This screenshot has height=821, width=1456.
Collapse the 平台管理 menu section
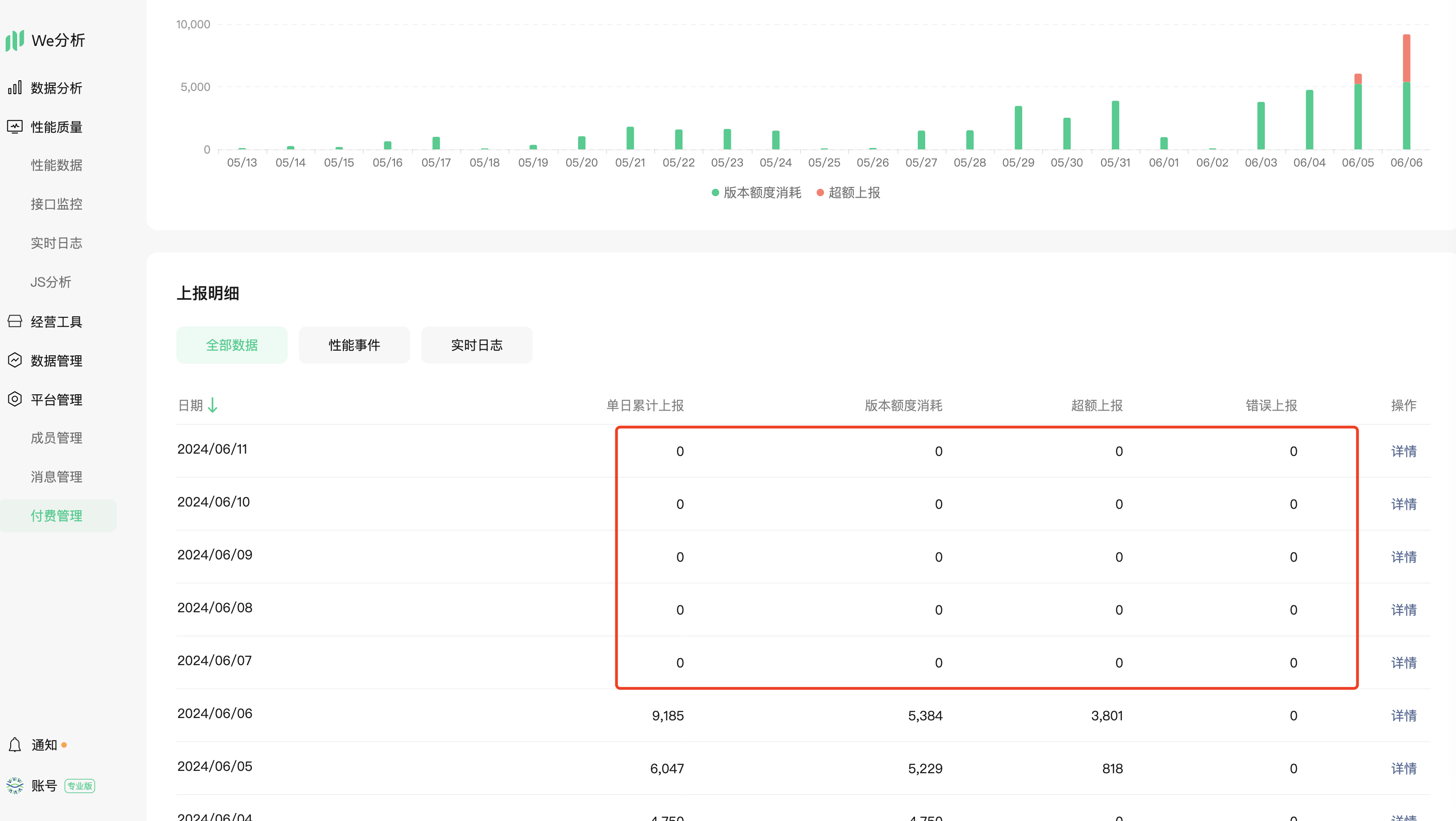[x=56, y=399]
